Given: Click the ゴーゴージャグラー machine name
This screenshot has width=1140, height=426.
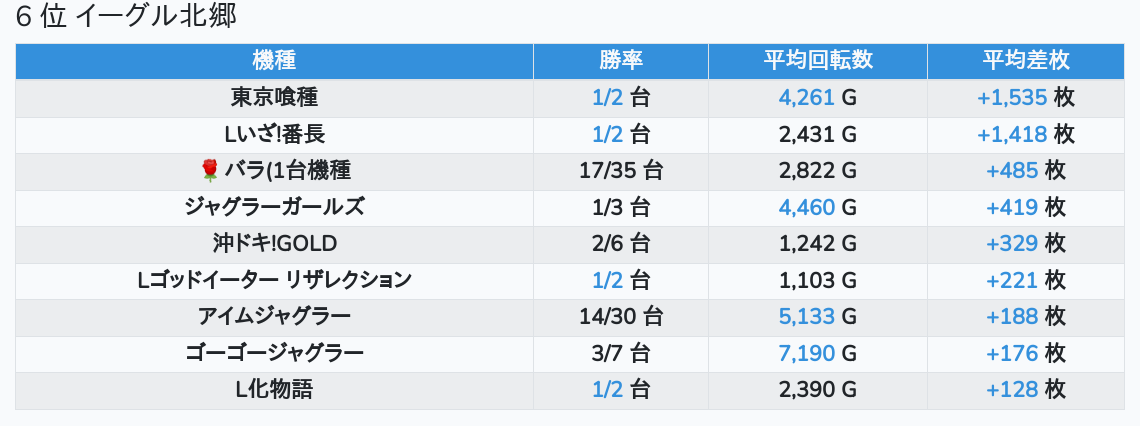Looking at the screenshot, I should (274, 353).
